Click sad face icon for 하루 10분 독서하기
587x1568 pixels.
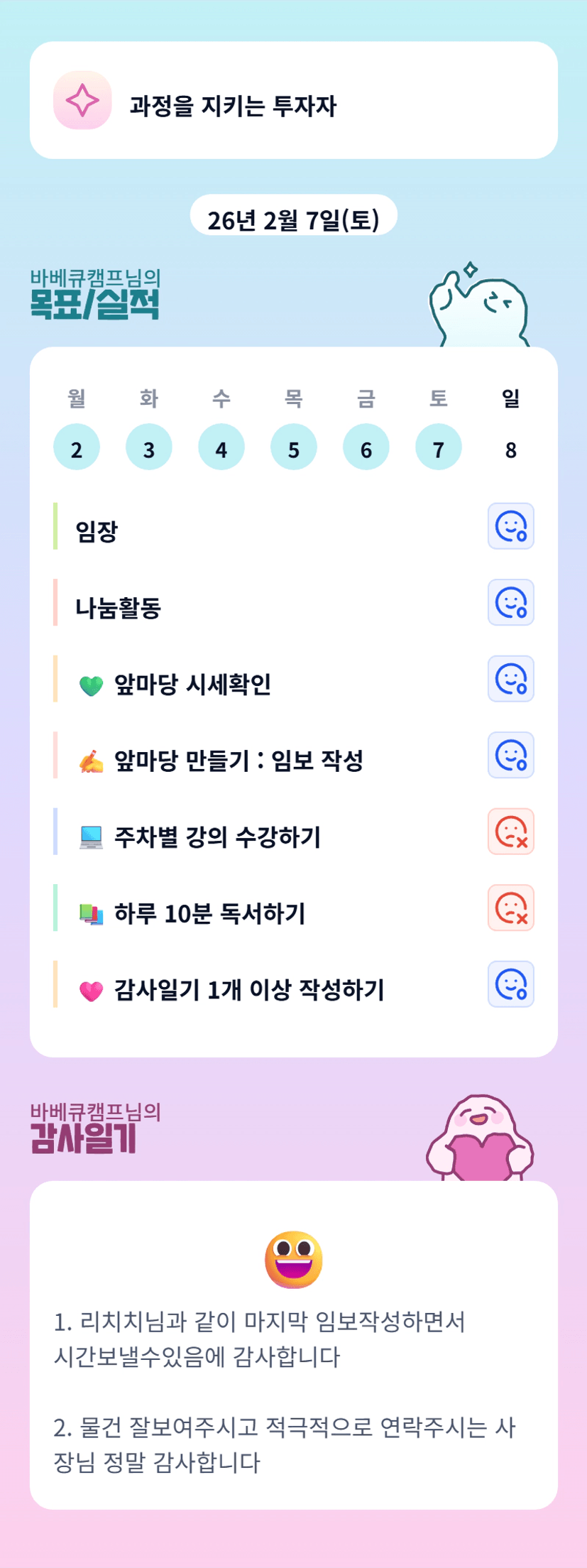510,908
